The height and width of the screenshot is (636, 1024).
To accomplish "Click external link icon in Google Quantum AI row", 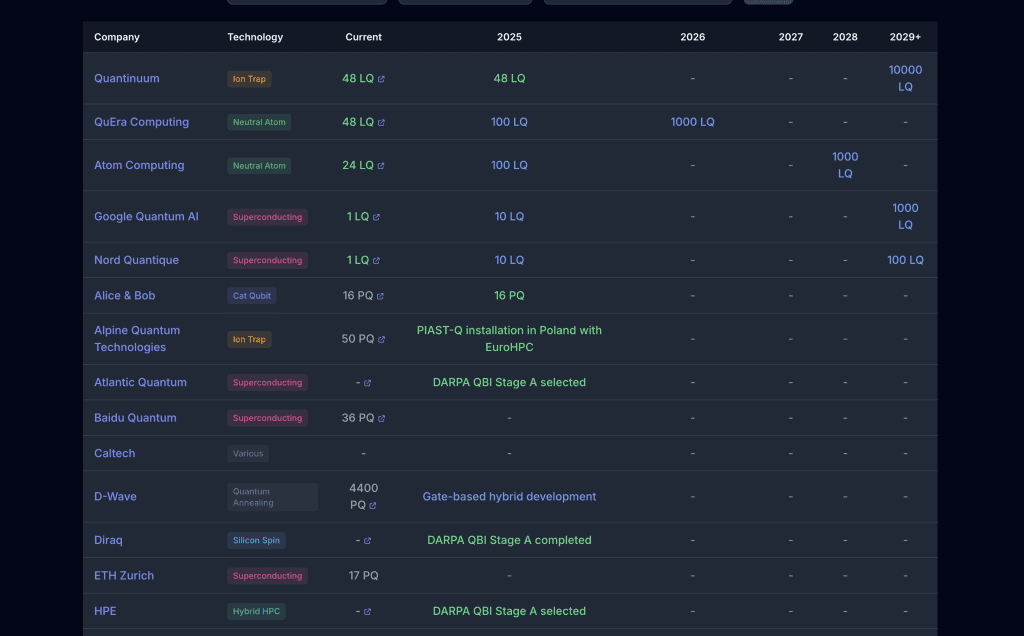I will click(x=376, y=217).
